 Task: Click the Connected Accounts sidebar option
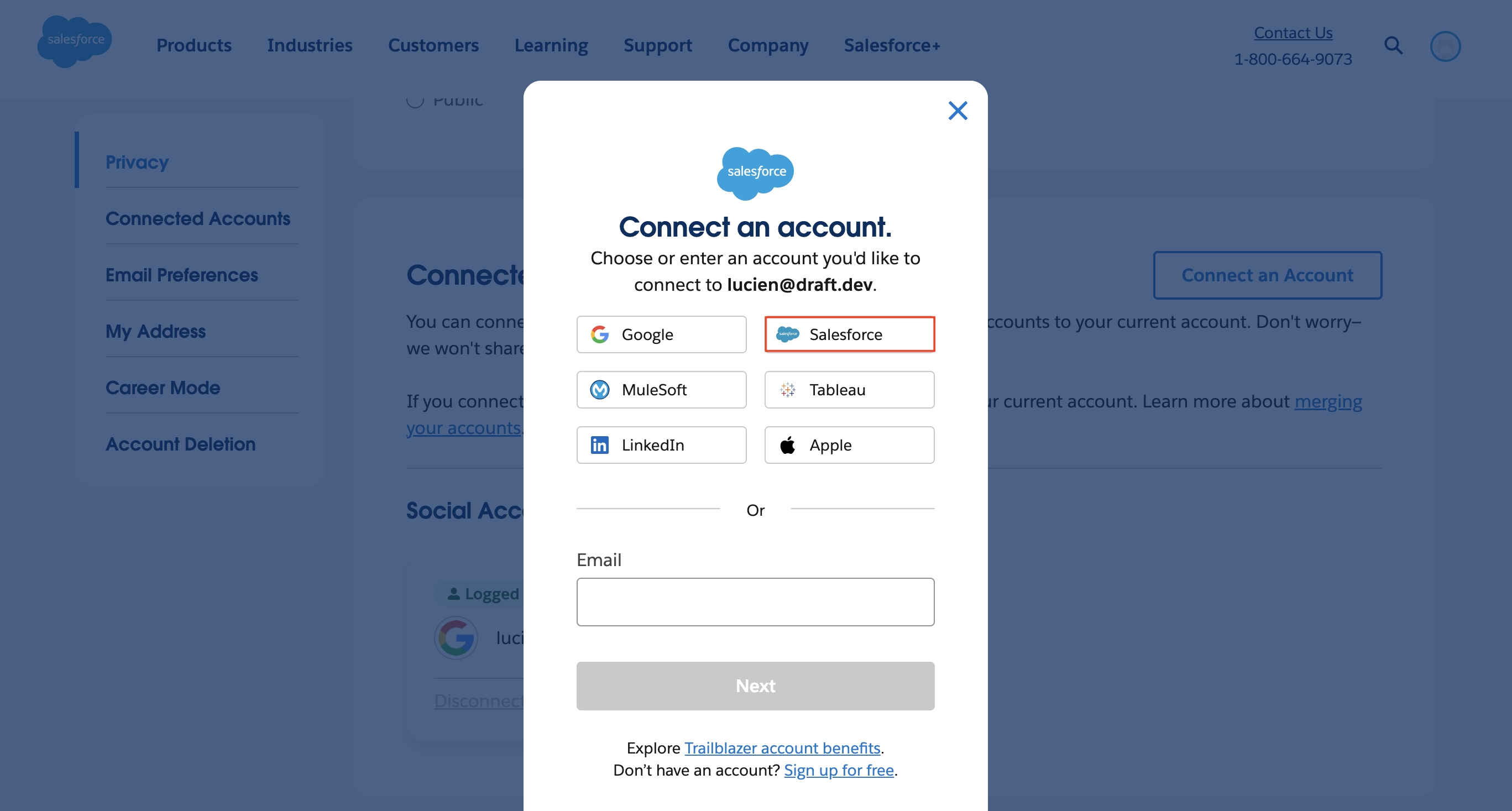[x=198, y=218]
